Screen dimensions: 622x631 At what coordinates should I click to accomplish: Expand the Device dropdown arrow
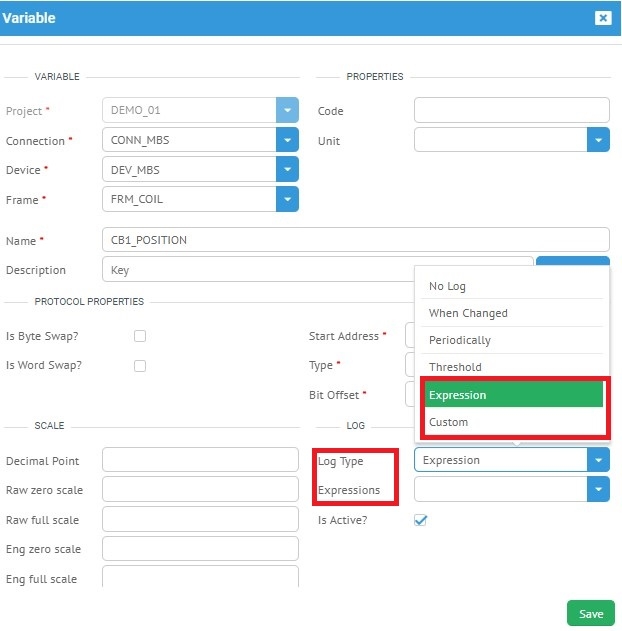[288, 170]
